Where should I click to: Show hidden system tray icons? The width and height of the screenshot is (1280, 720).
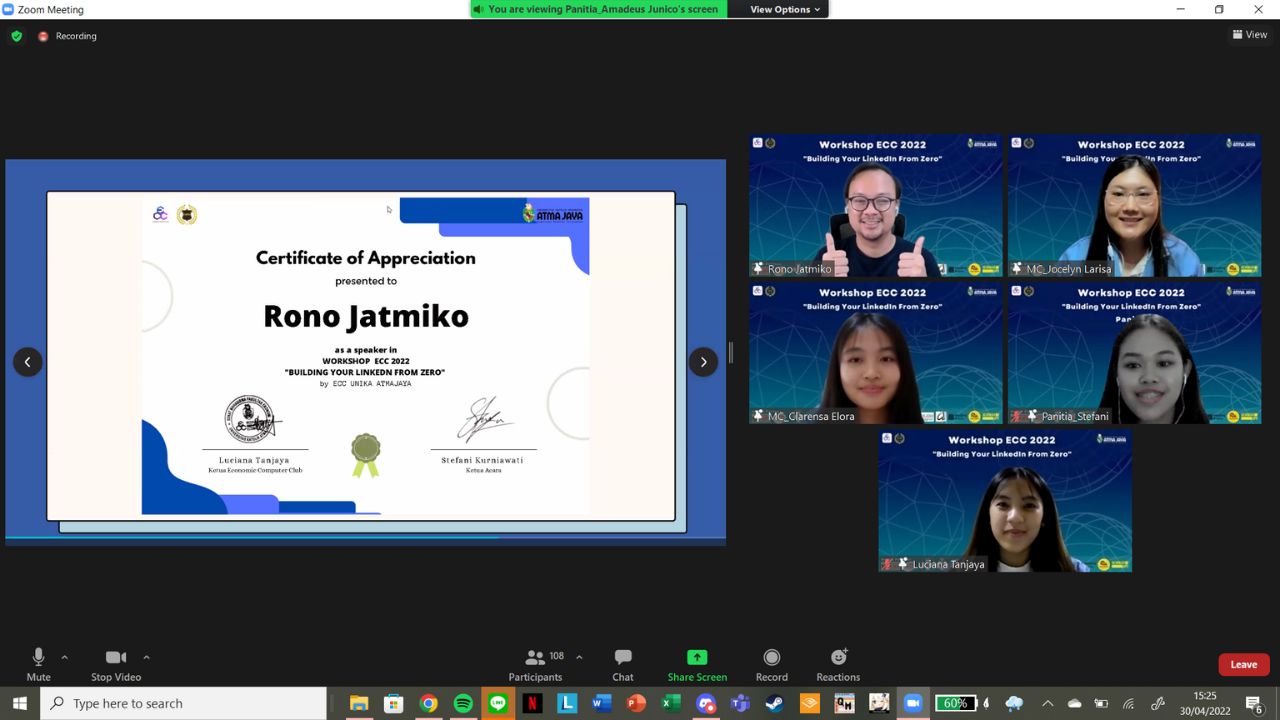click(x=1047, y=703)
